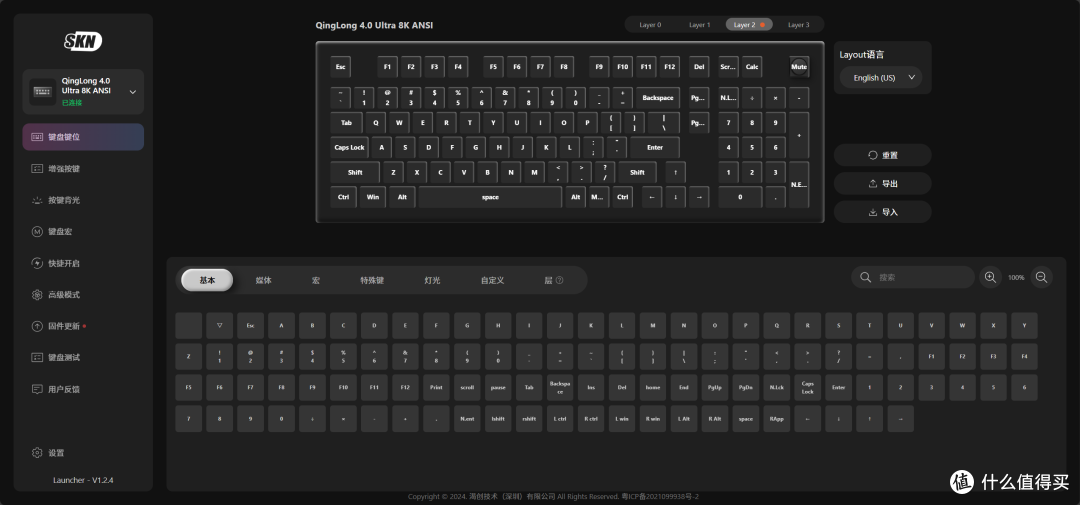Pick the home key in the key palette

tap(653, 387)
